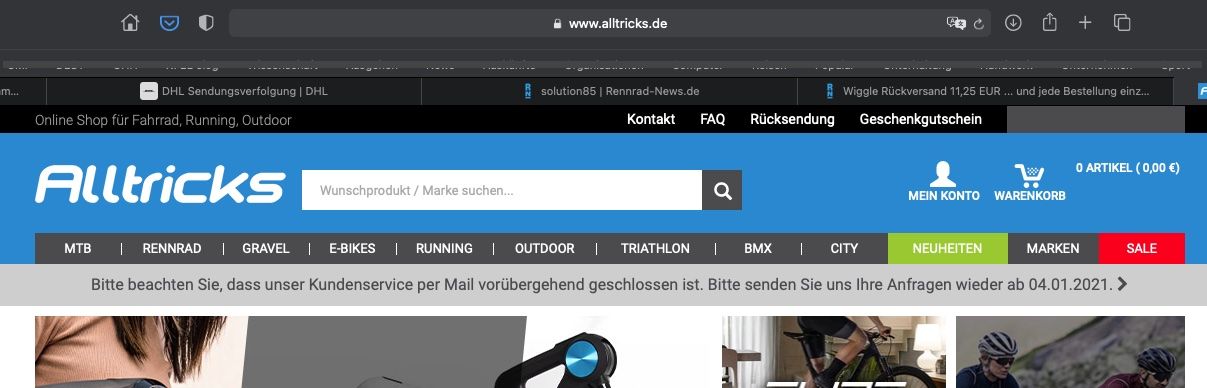
Task: Focus the Wunschprodukt search field
Action: coord(502,190)
